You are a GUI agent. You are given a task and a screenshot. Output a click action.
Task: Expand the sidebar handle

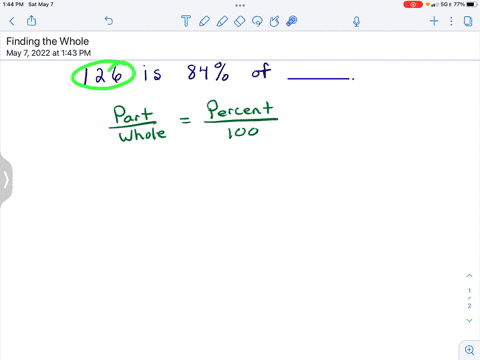coord(6,180)
